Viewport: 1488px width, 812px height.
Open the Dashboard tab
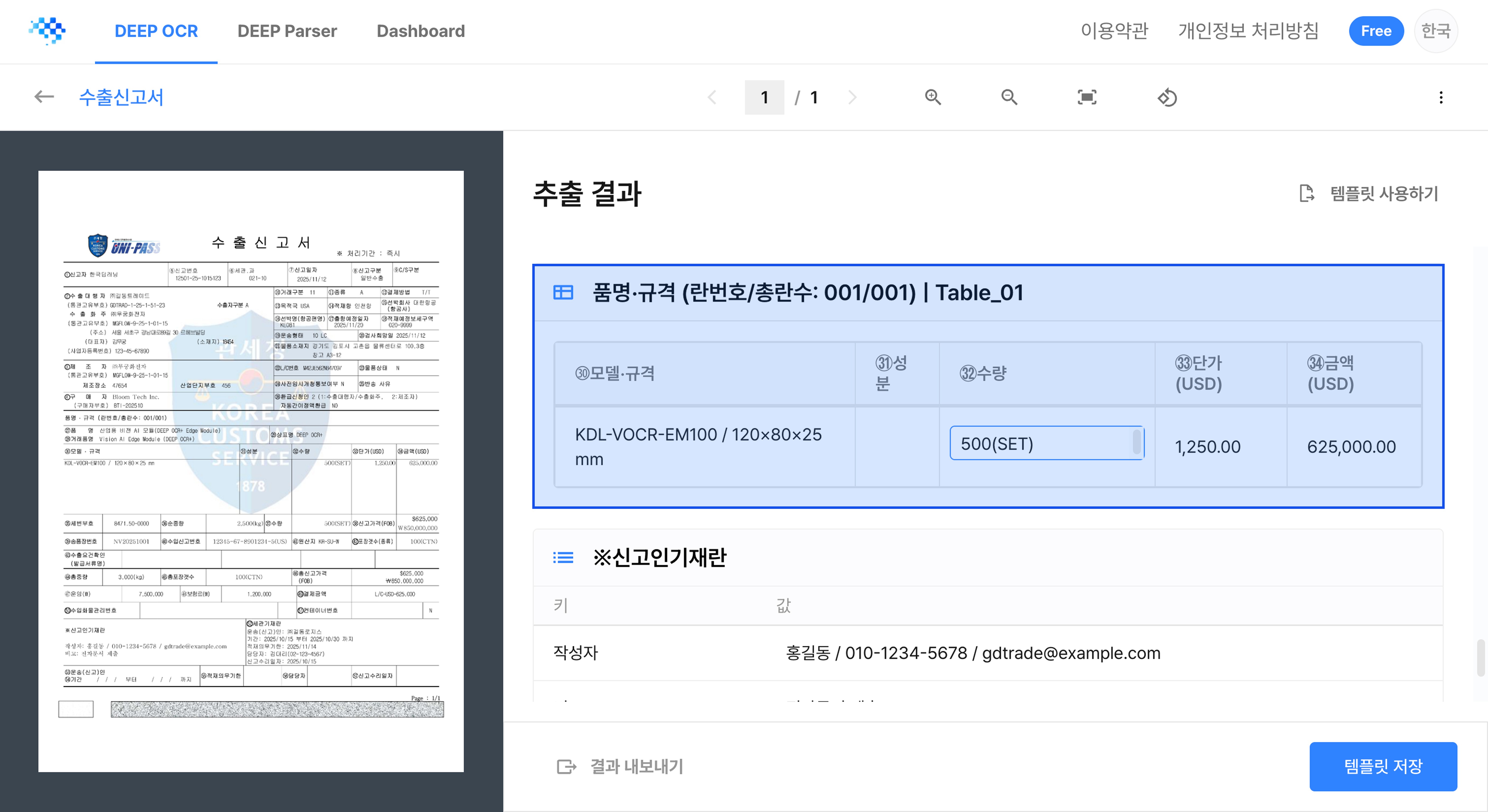pyautogui.click(x=420, y=31)
